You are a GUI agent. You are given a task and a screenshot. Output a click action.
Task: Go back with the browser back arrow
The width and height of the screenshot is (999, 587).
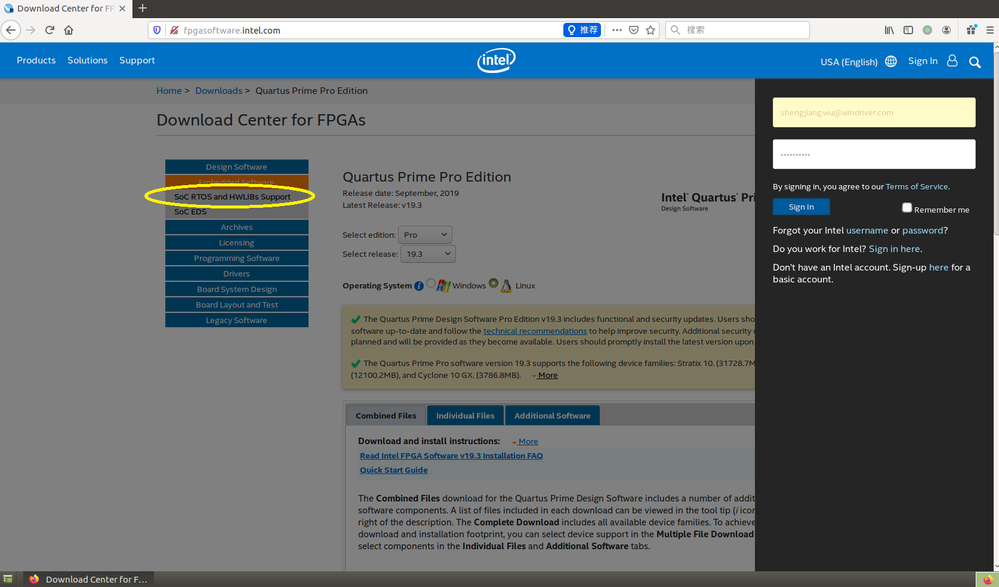click(x=11, y=30)
